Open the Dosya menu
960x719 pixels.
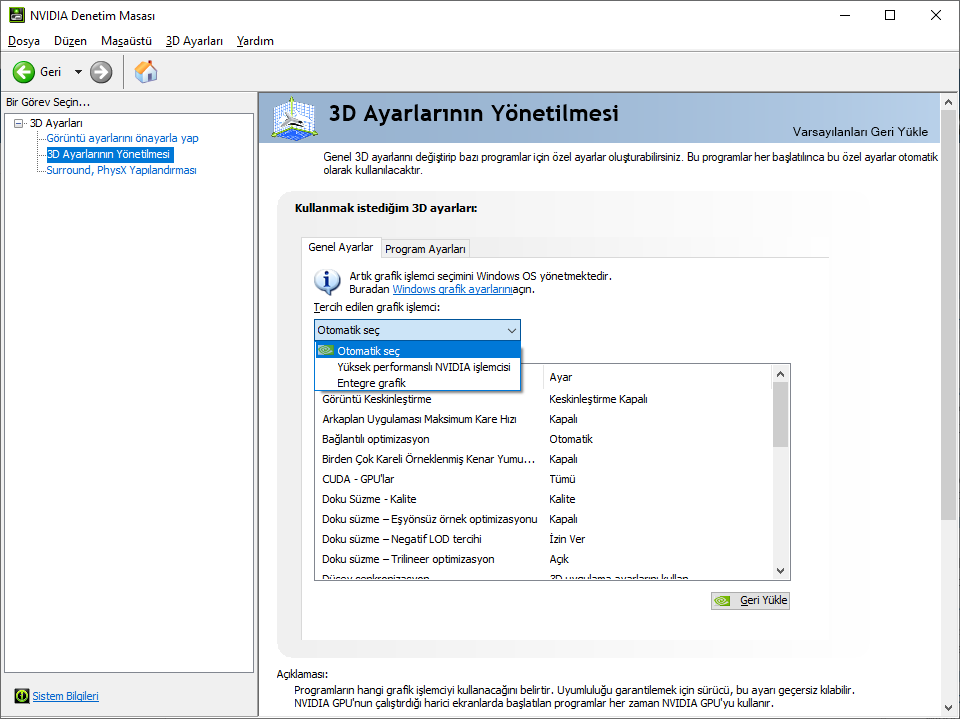24,41
